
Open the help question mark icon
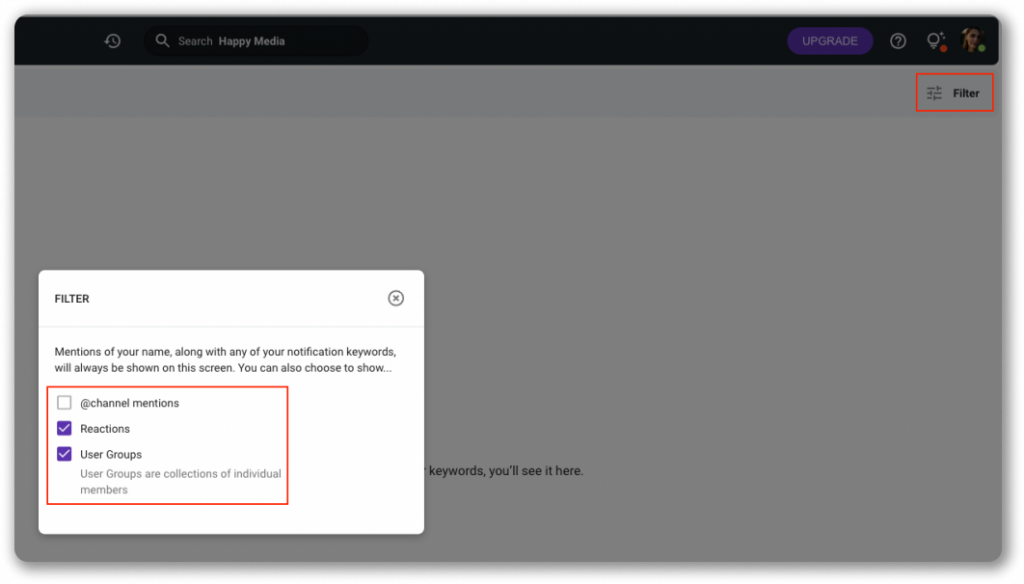898,41
